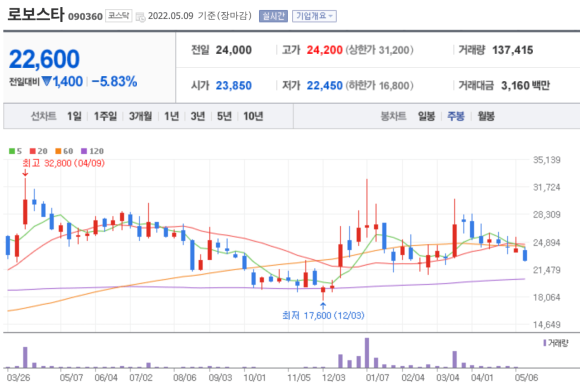Viewport: 580px width, 390px height.
Task: Click the 거래량 volume legend label
Action: tap(556, 343)
